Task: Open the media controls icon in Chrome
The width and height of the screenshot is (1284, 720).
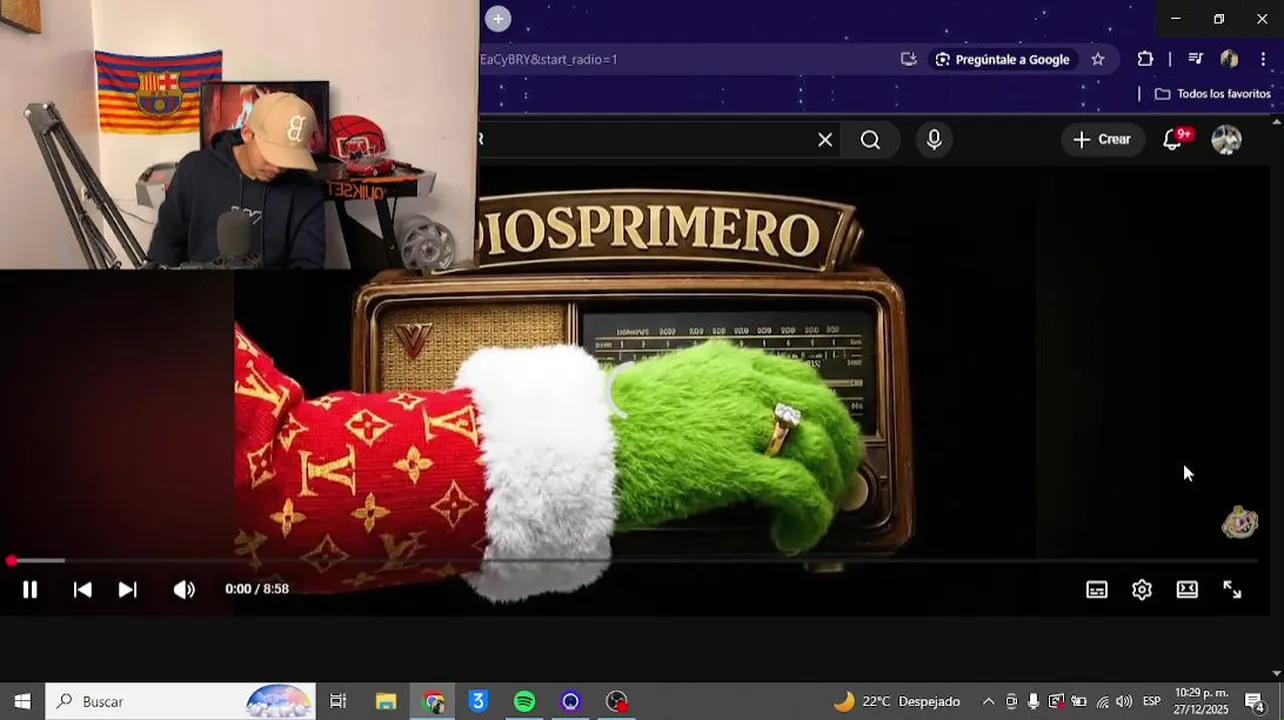Action: point(1195,59)
